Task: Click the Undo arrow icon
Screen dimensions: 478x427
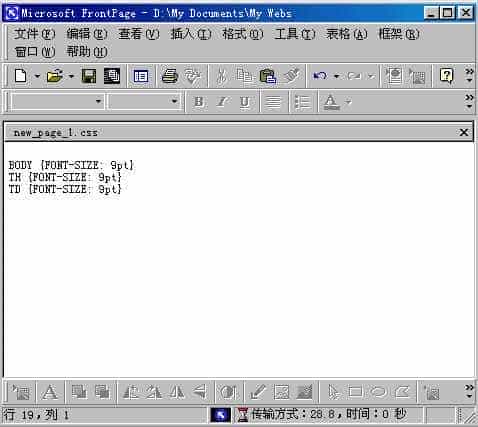Action: tap(320, 76)
